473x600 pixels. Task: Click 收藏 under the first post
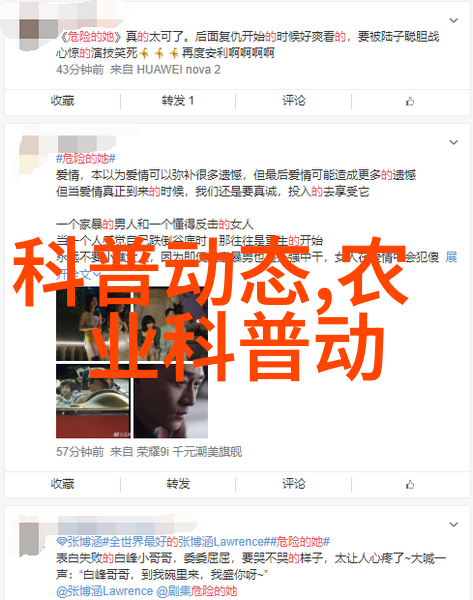tap(62, 101)
